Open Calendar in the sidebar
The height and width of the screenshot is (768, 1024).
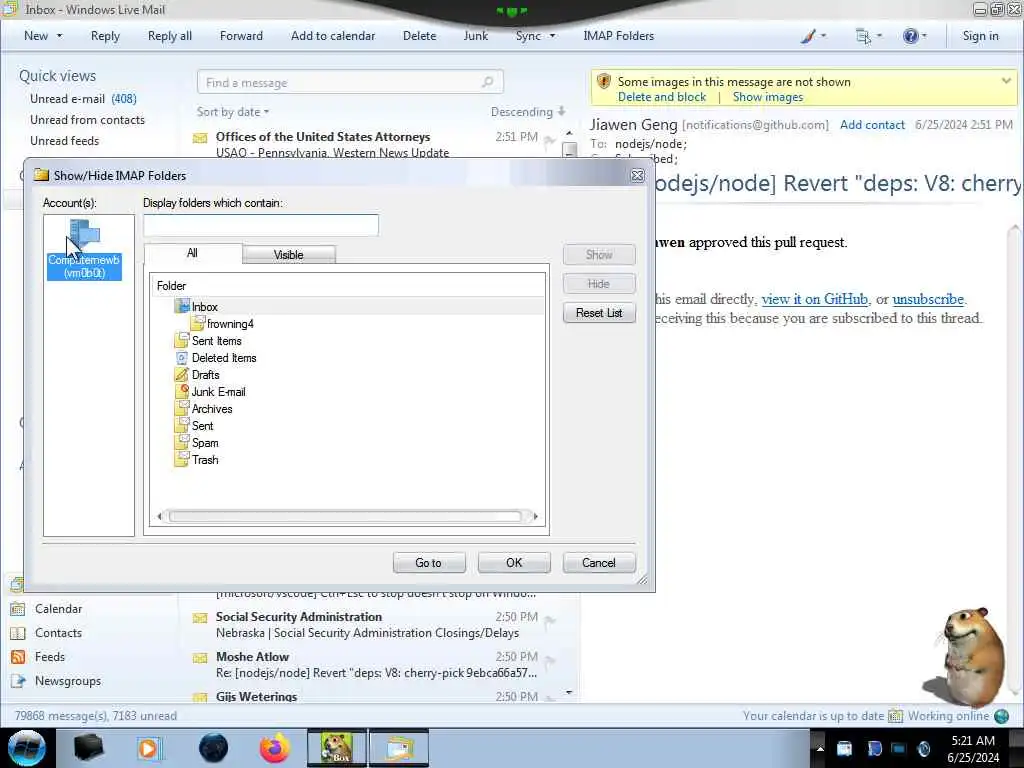click(x=46, y=609)
